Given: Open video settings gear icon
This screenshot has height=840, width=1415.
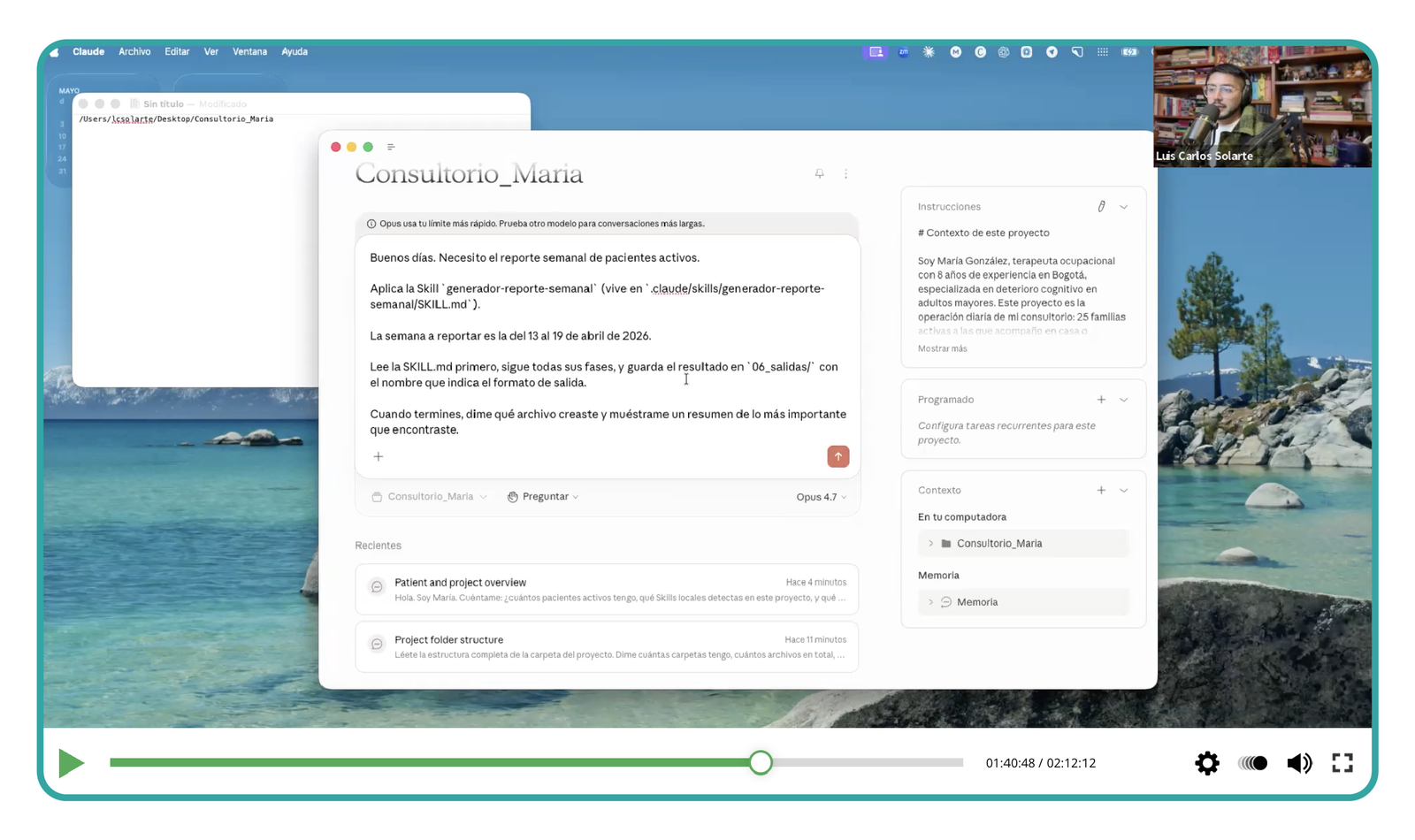Looking at the screenshot, I should click(1207, 763).
